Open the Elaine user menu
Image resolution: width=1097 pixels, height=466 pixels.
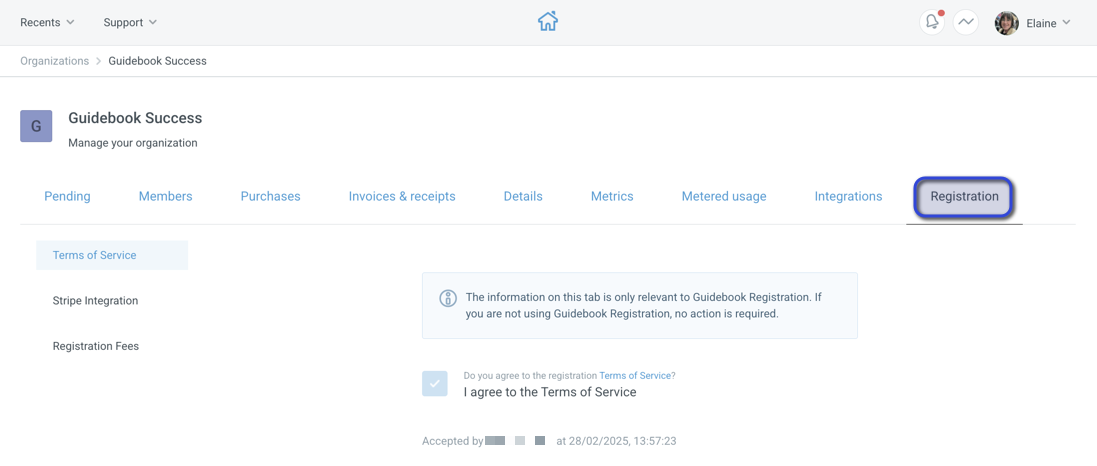(x=1048, y=22)
